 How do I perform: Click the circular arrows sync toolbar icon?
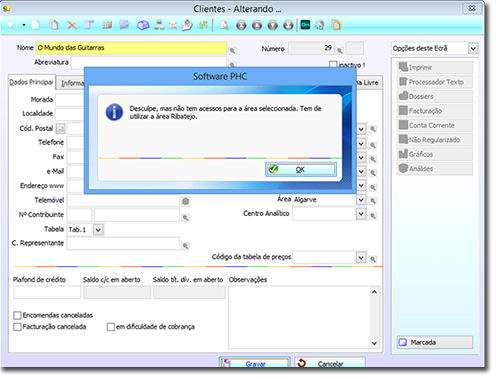coord(320,25)
